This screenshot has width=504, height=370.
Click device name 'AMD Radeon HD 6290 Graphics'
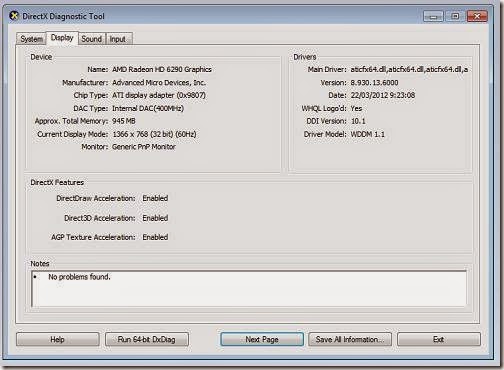pos(162,69)
